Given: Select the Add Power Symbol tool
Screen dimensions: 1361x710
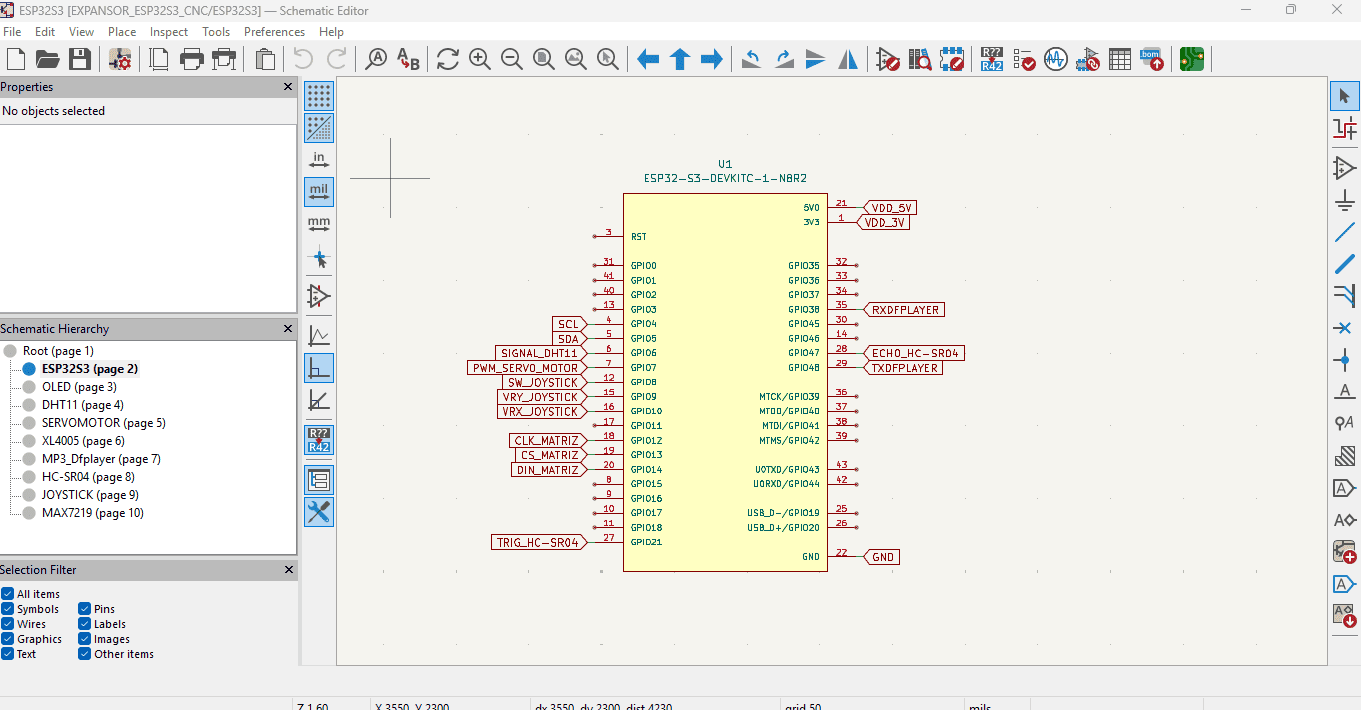Looking at the screenshot, I should 1345,200.
